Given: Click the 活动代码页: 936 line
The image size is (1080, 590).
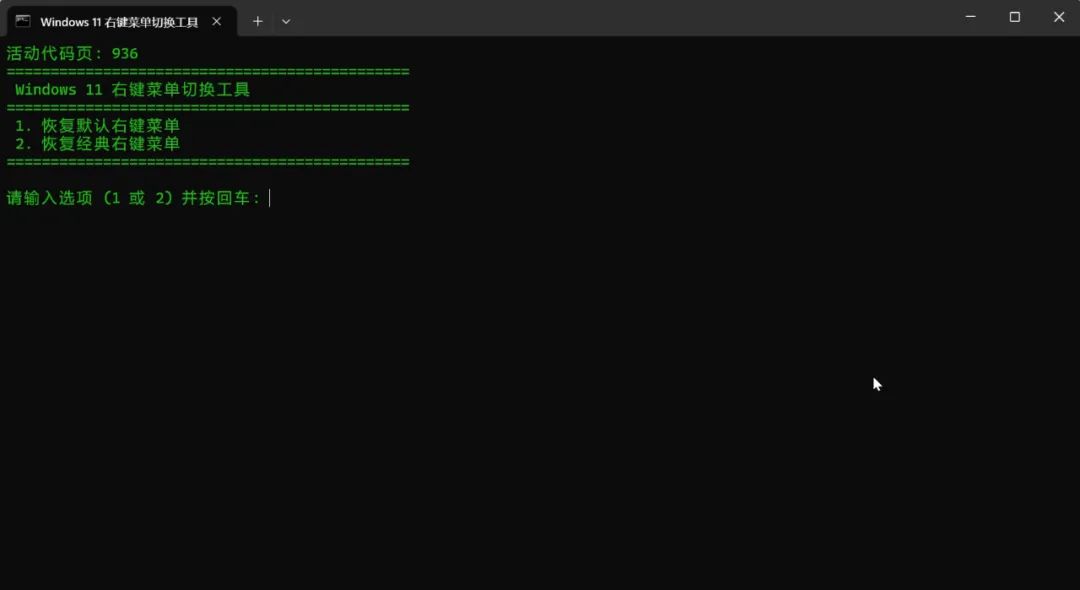Looking at the screenshot, I should pos(72,53).
